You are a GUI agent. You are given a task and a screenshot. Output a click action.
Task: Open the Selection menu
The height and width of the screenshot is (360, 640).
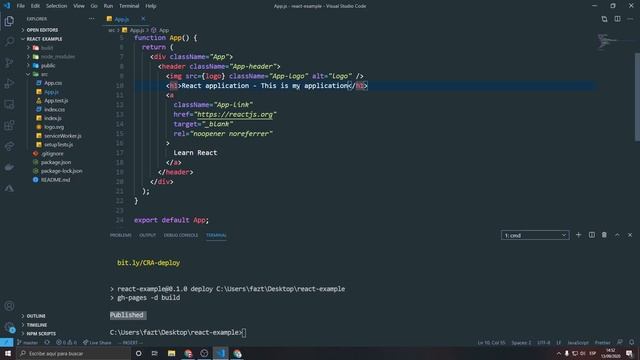(56, 6)
